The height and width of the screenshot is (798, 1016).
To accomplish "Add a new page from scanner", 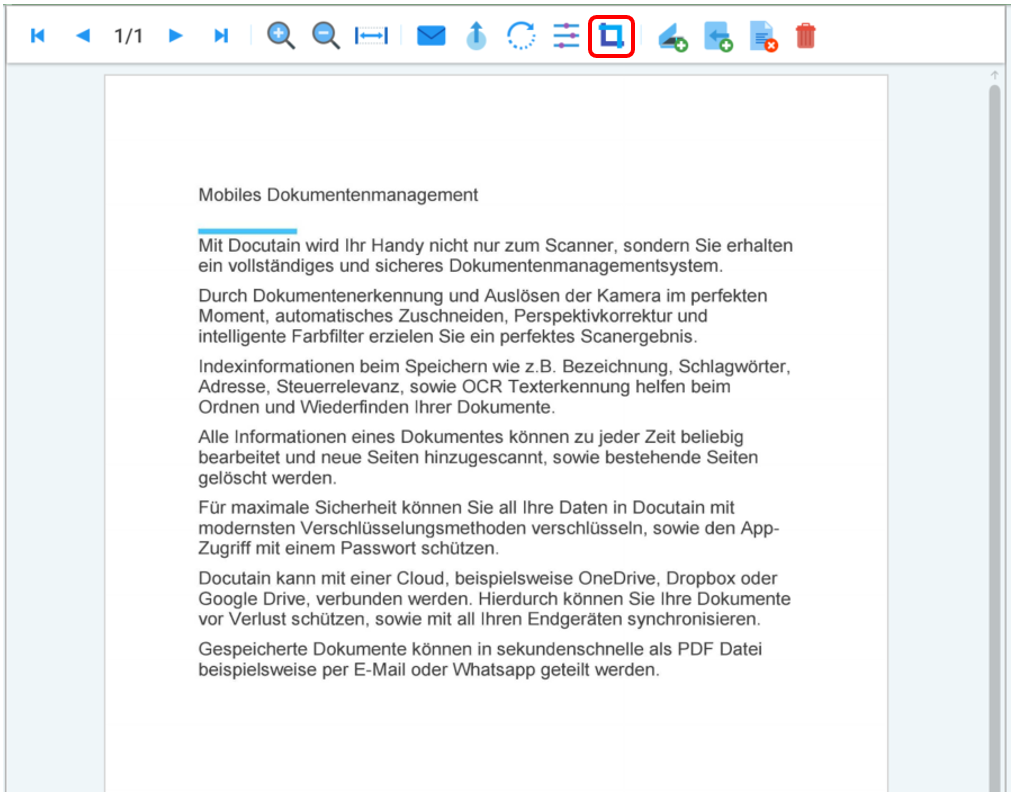I will (x=672, y=37).
